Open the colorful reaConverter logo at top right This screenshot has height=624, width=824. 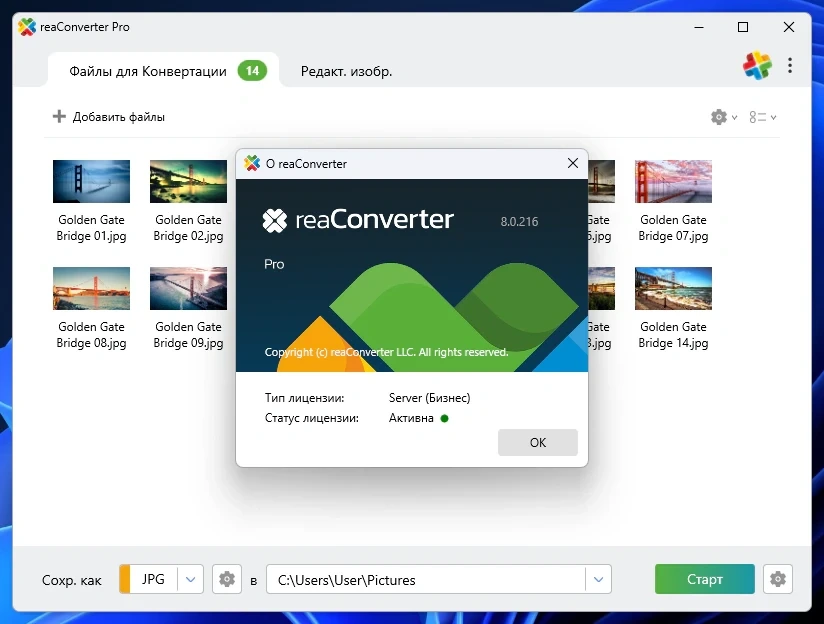757,65
